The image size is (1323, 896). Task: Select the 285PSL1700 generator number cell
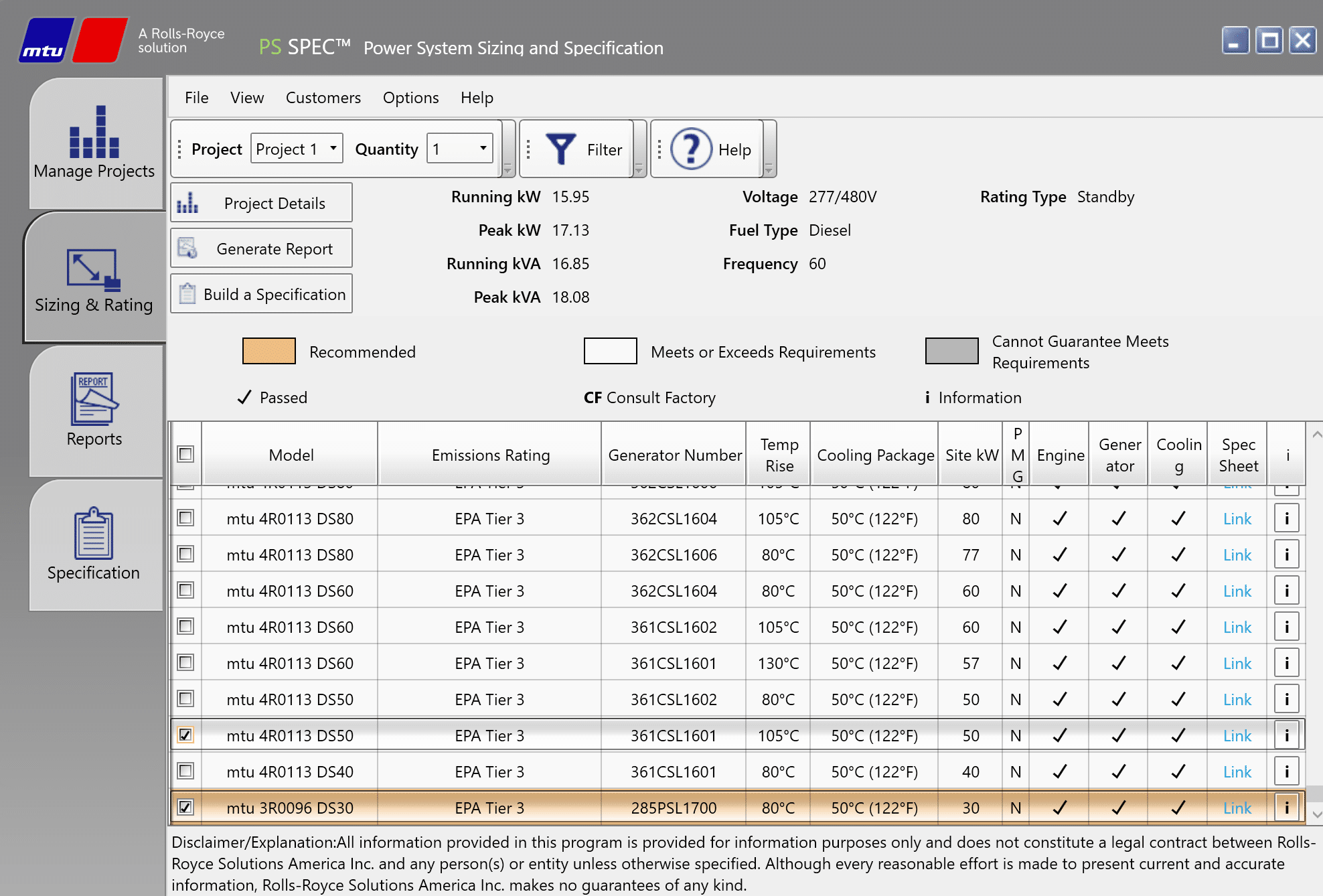coord(674,808)
